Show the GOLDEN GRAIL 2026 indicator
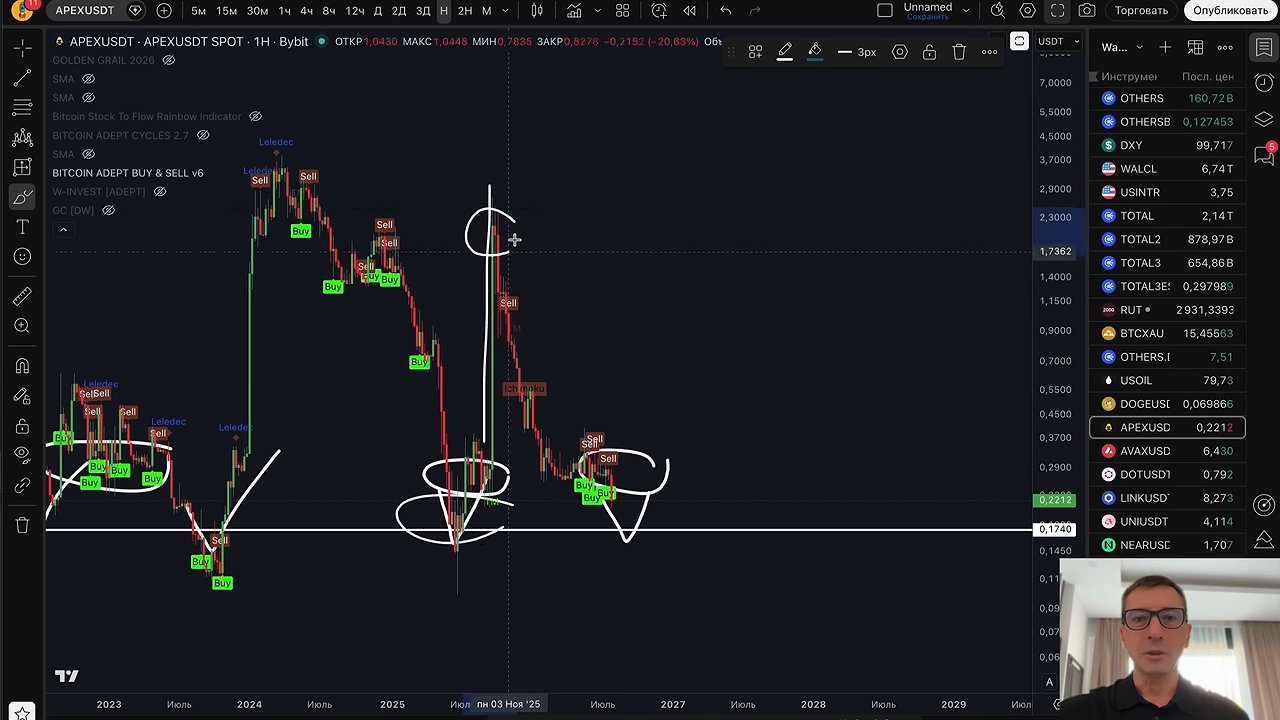This screenshot has height=720, width=1280. (168, 60)
